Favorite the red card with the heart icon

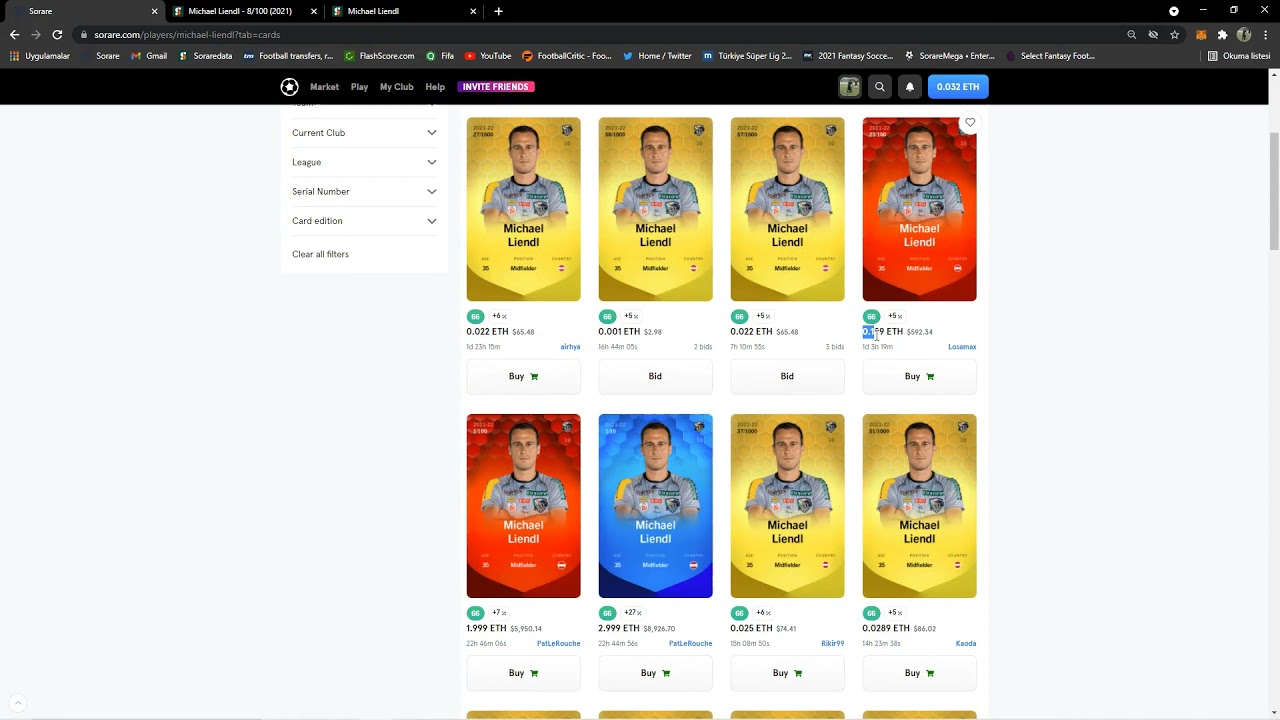(970, 123)
